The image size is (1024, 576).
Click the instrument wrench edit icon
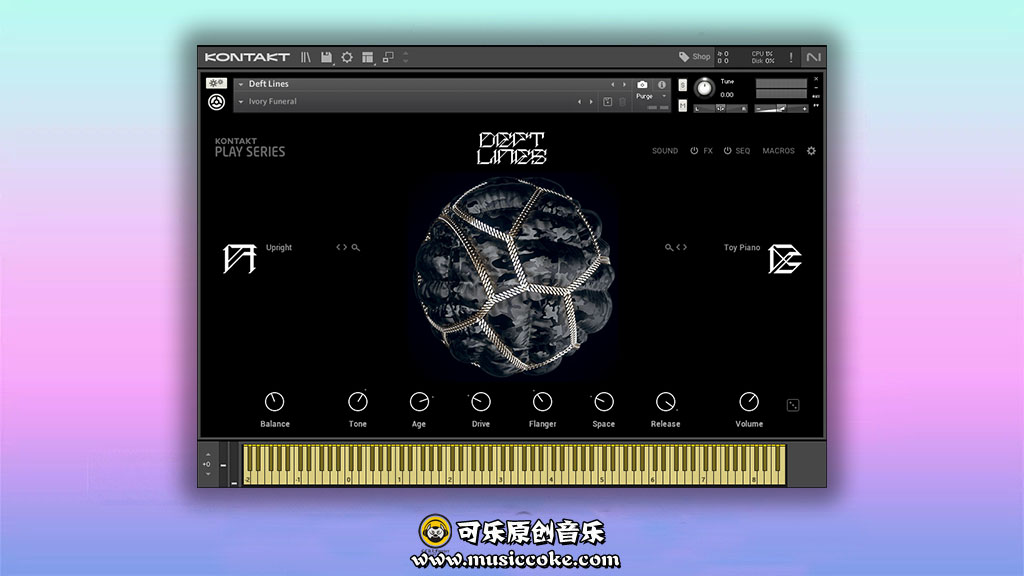(216, 84)
